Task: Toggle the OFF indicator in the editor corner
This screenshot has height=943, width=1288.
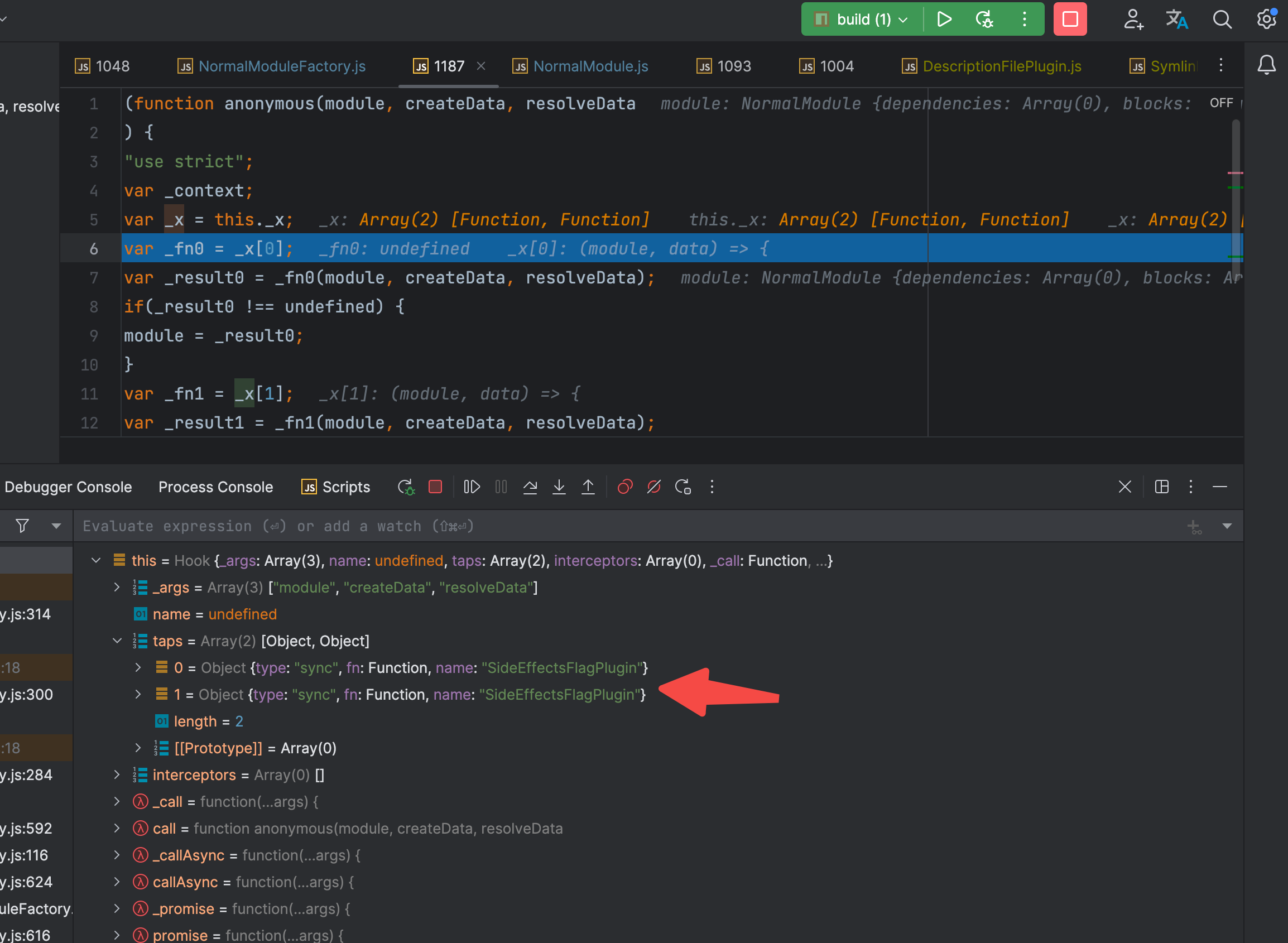Action: coord(1220,103)
